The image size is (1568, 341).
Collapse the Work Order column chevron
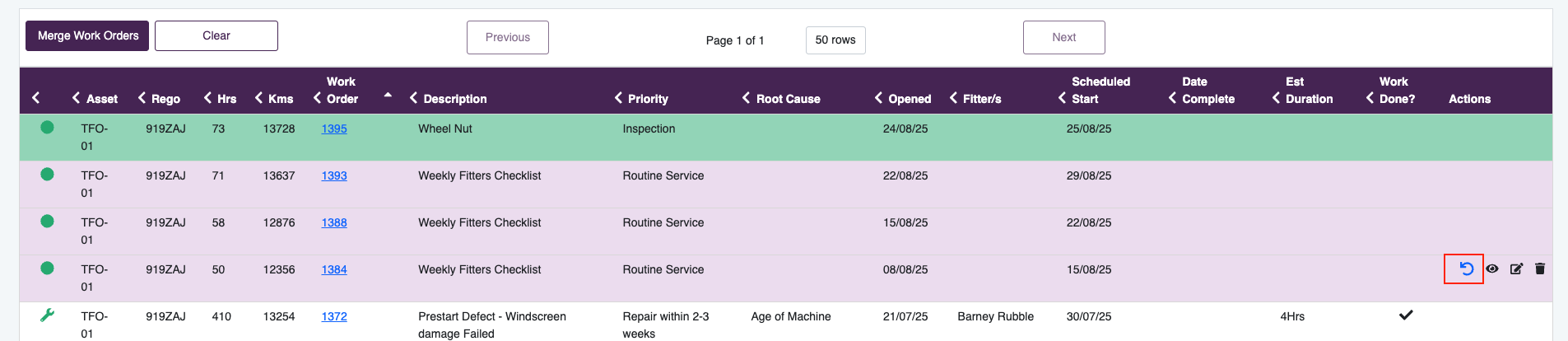coord(317,98)
